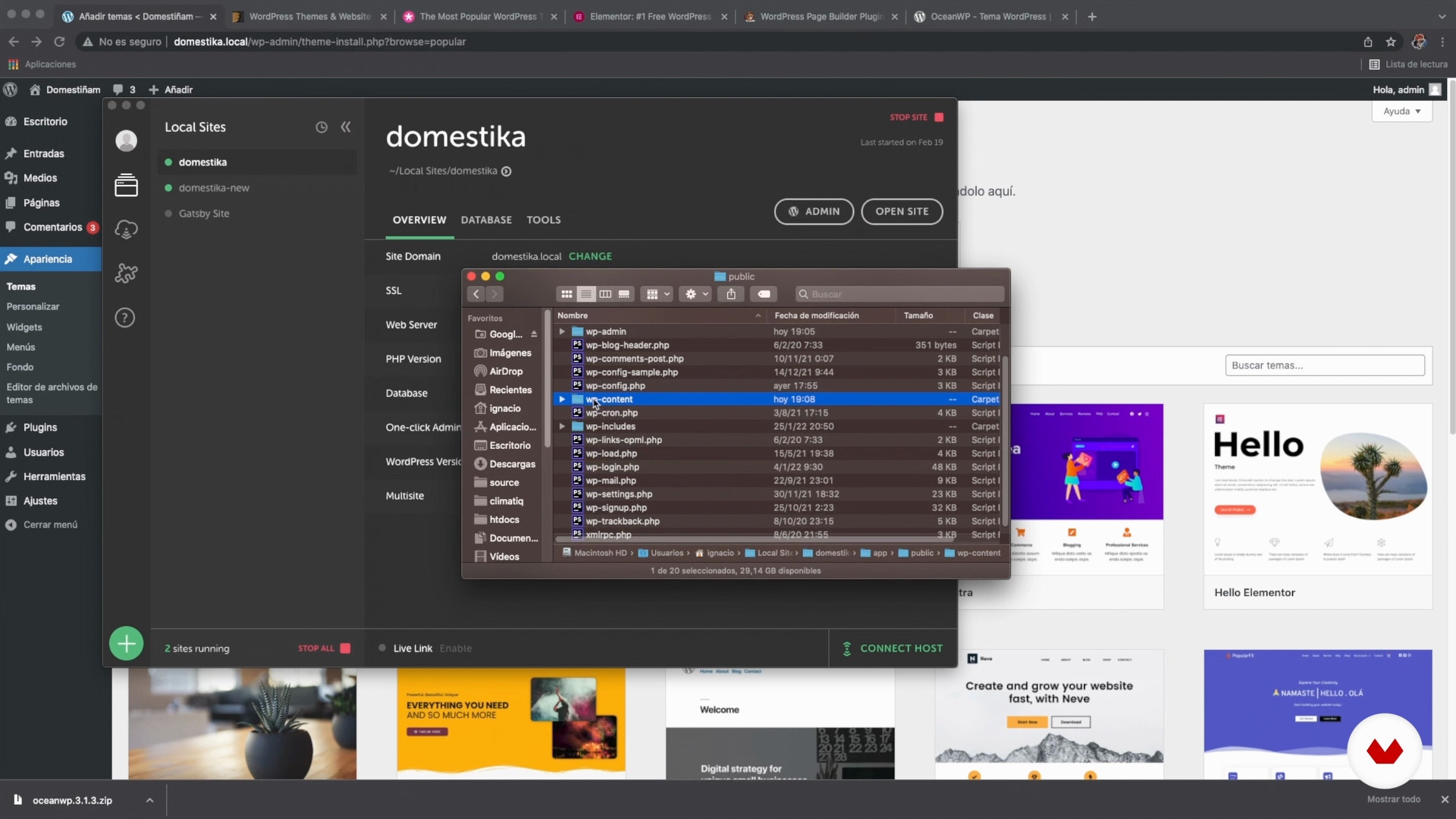The image size is (1456, 819).
Task: Go forward in Finder window
Action: [494, 294]
